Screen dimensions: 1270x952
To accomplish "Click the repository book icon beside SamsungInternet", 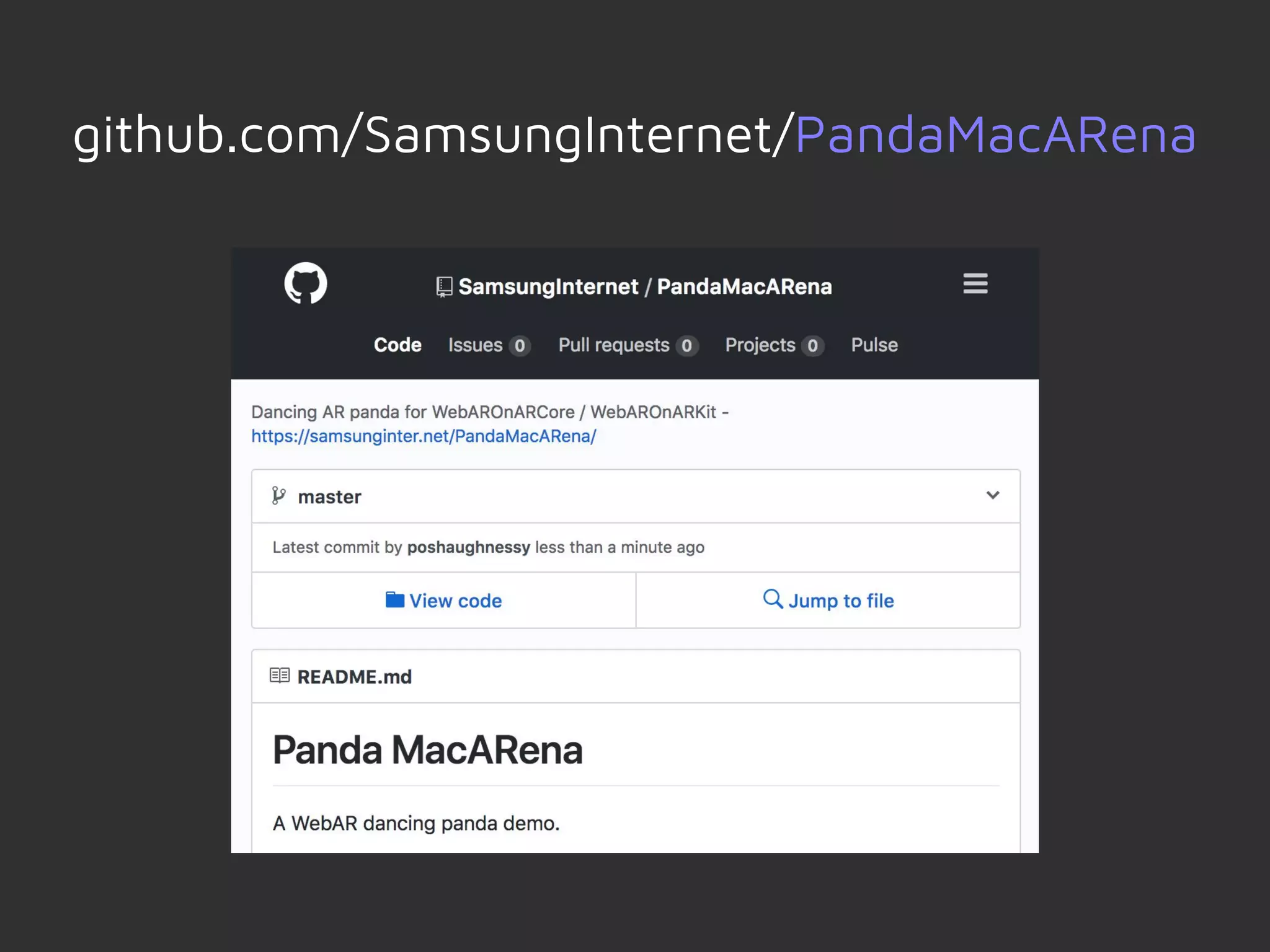I will (x=444, y=287).
